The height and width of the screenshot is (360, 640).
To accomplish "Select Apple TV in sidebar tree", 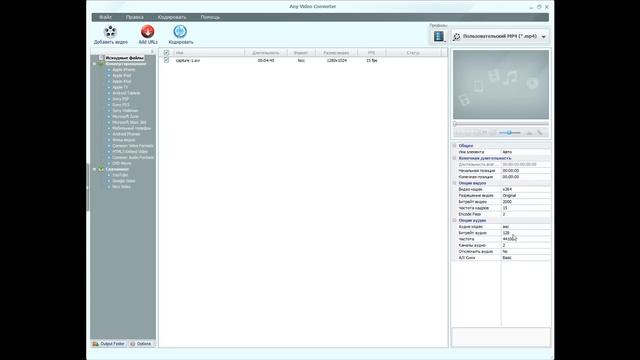I will 120,87.
